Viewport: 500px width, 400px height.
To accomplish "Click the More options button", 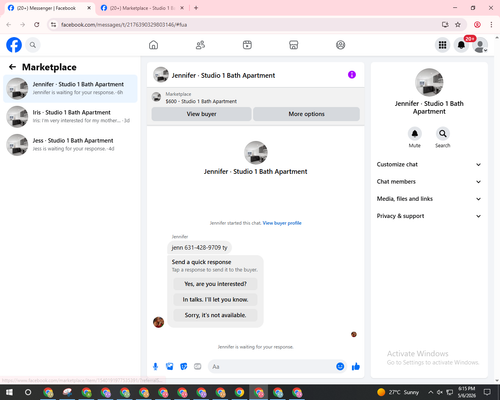I will coord(306,114).
